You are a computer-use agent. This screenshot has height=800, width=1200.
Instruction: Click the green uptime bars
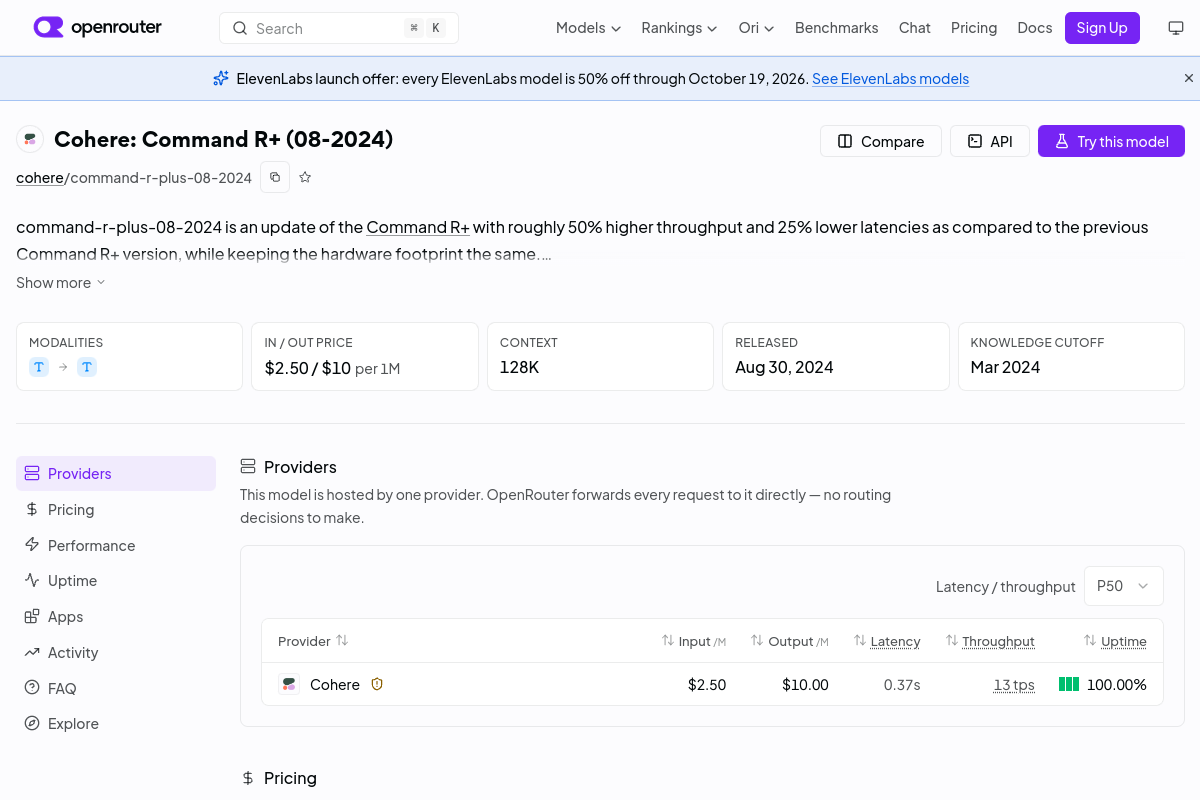pos(1069,685)
